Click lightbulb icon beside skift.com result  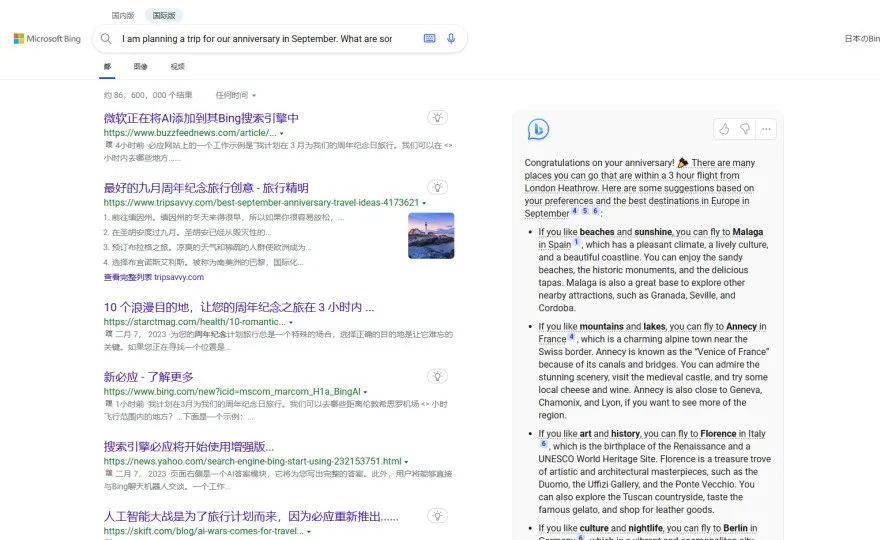pyautogui.click(x=438, y=515)
